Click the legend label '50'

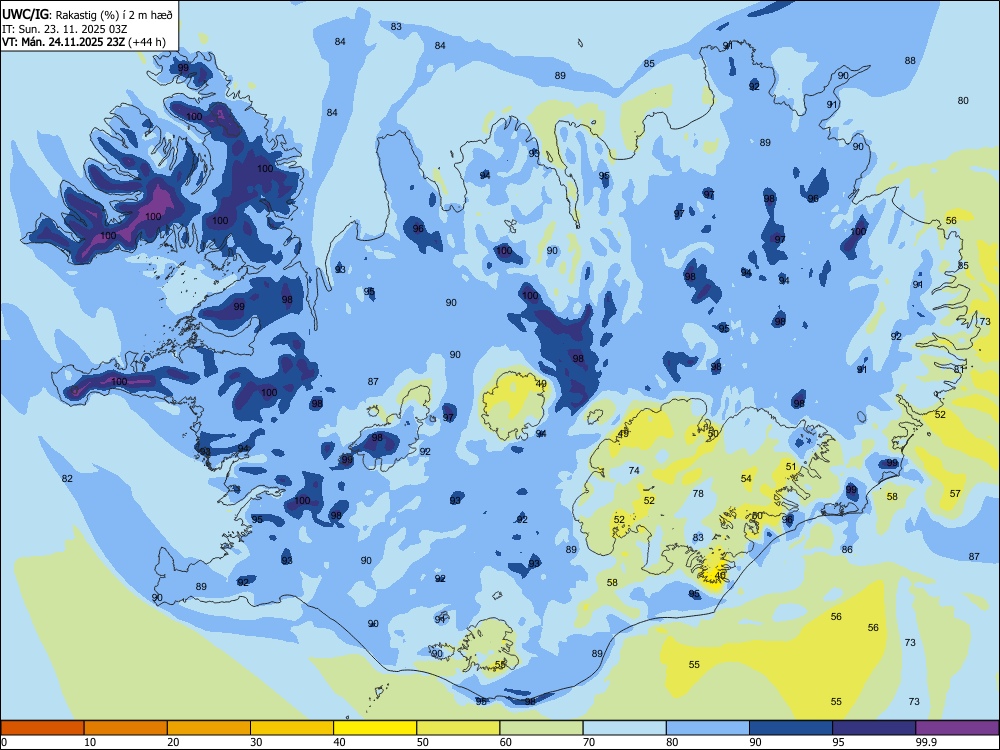422,742
